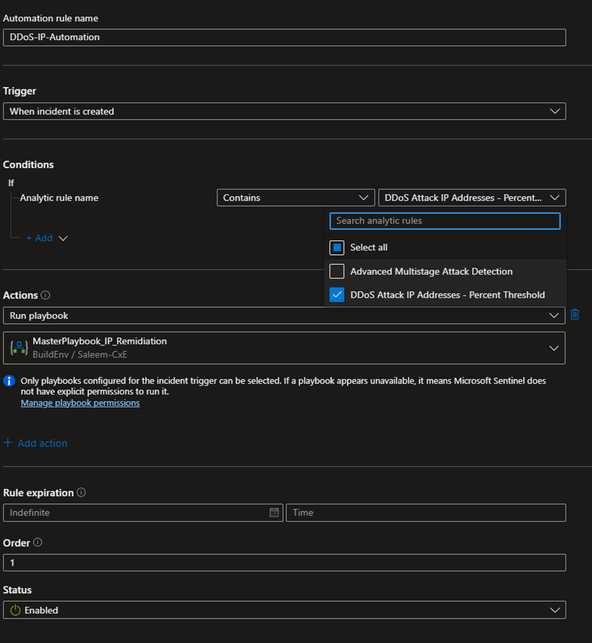592x643 pixels.
Task: Click the Indefinite expiration date field
Action: click(x=143, y=513)
